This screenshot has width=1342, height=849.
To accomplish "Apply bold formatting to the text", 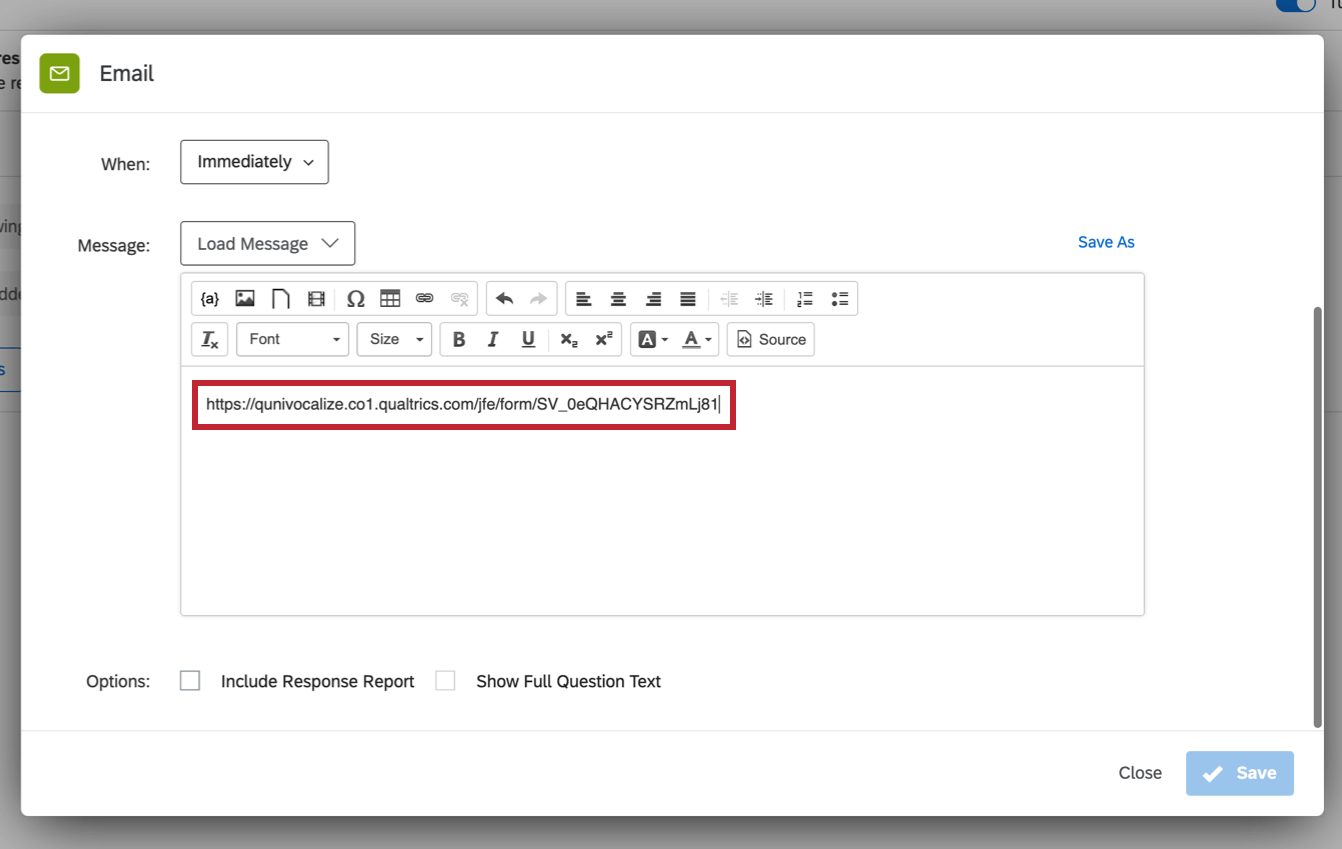I will 458,339.
